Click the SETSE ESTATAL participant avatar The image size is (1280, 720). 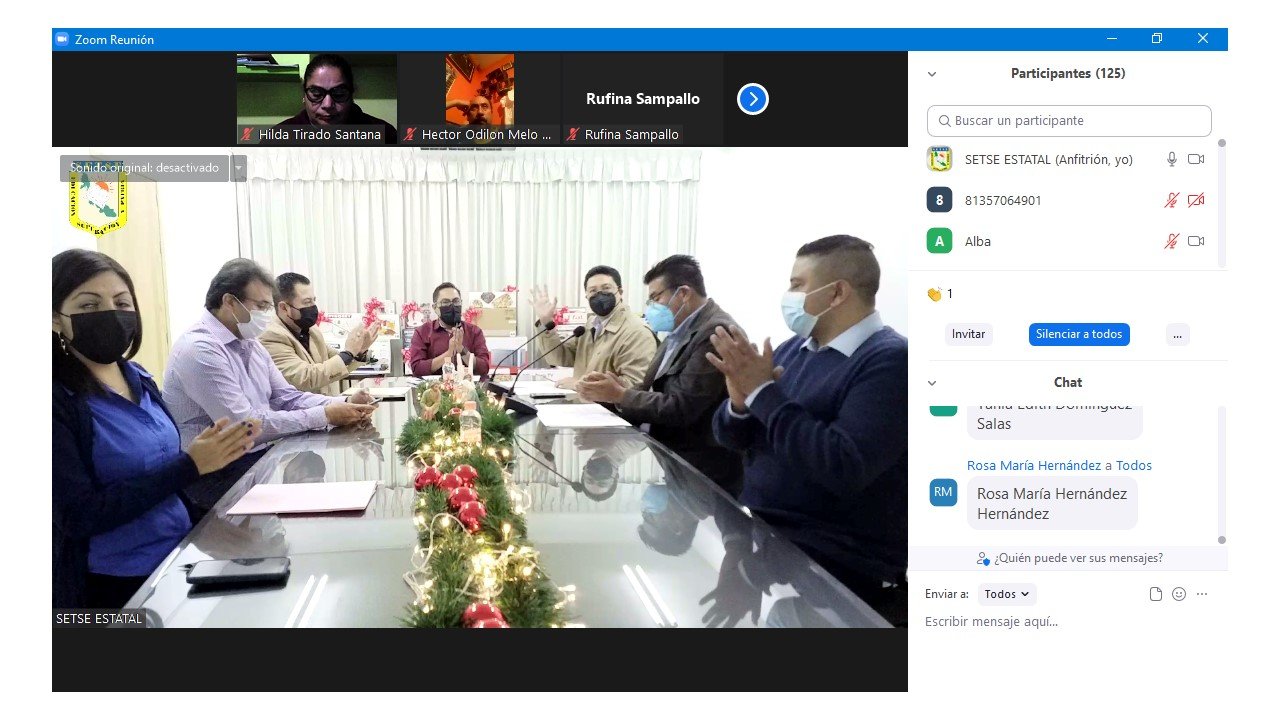pos(939,159)
